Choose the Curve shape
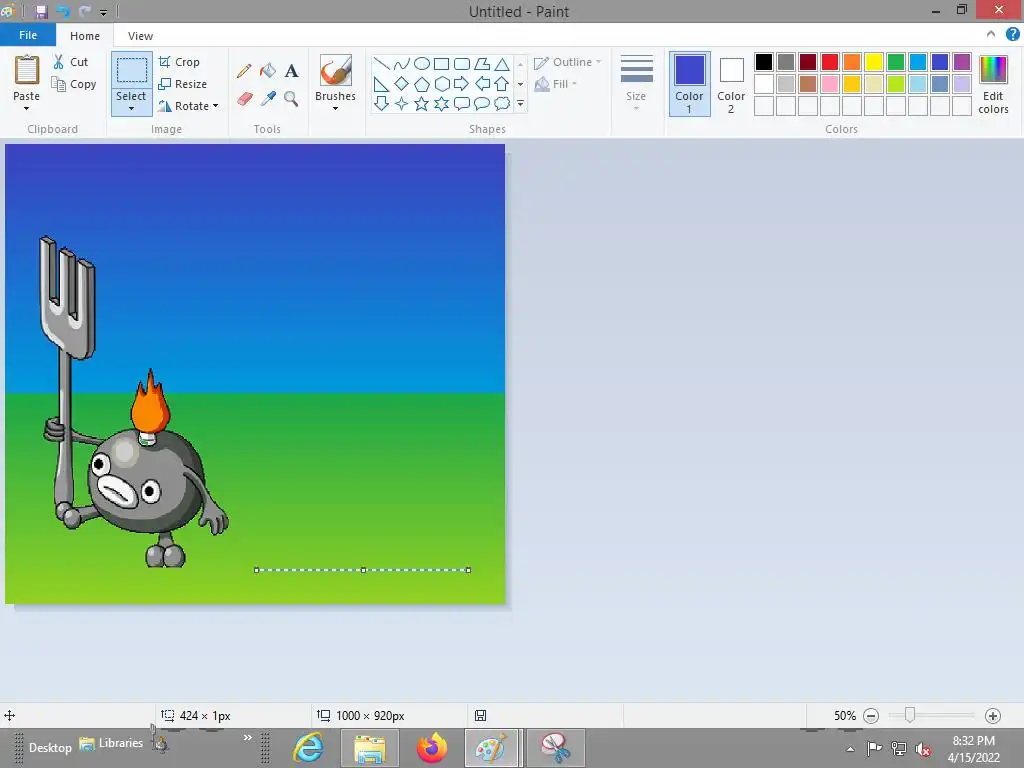The image size is (1024, 768). click(402, 64)
